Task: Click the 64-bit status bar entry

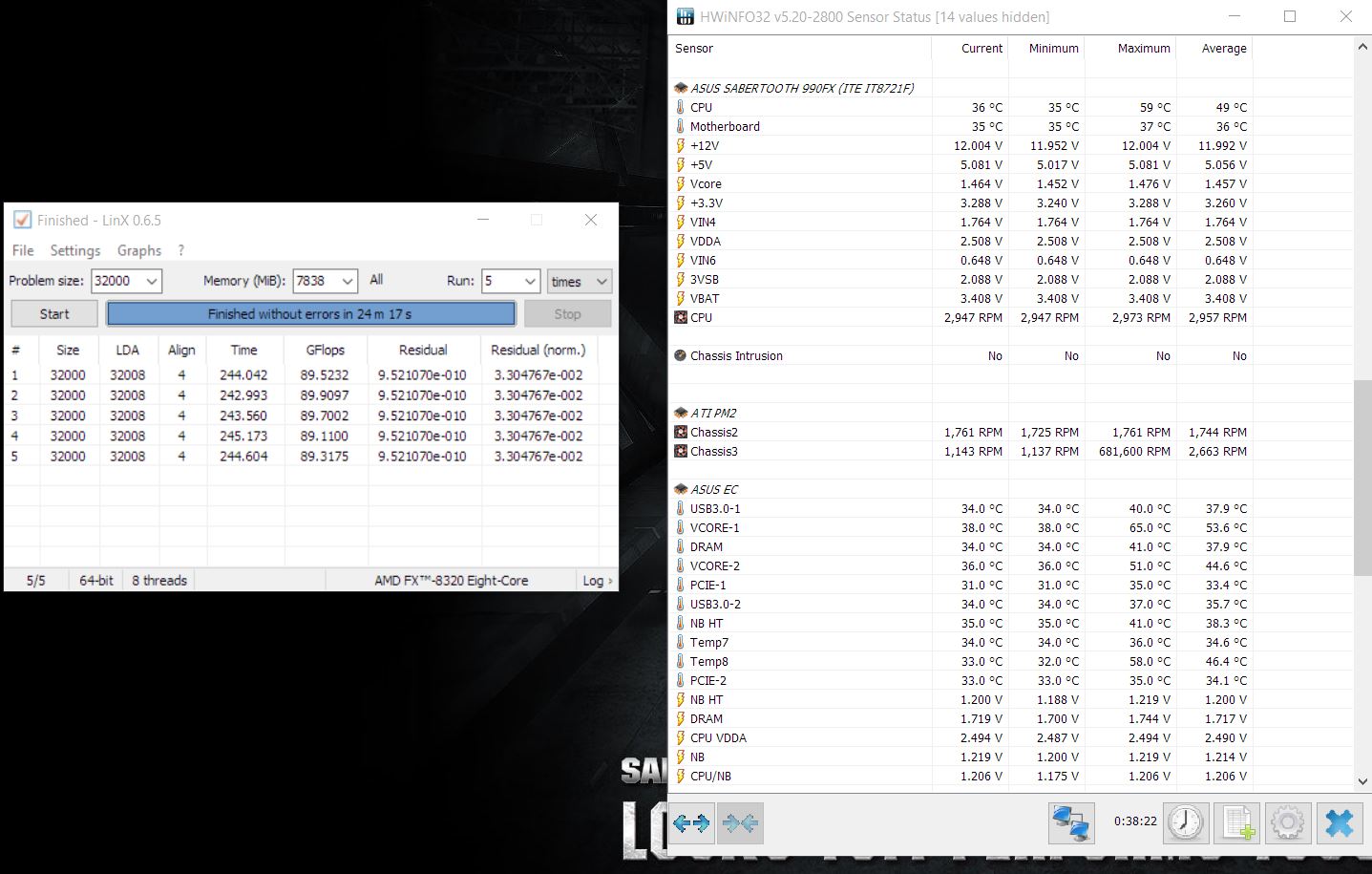Action: point(96,580)
